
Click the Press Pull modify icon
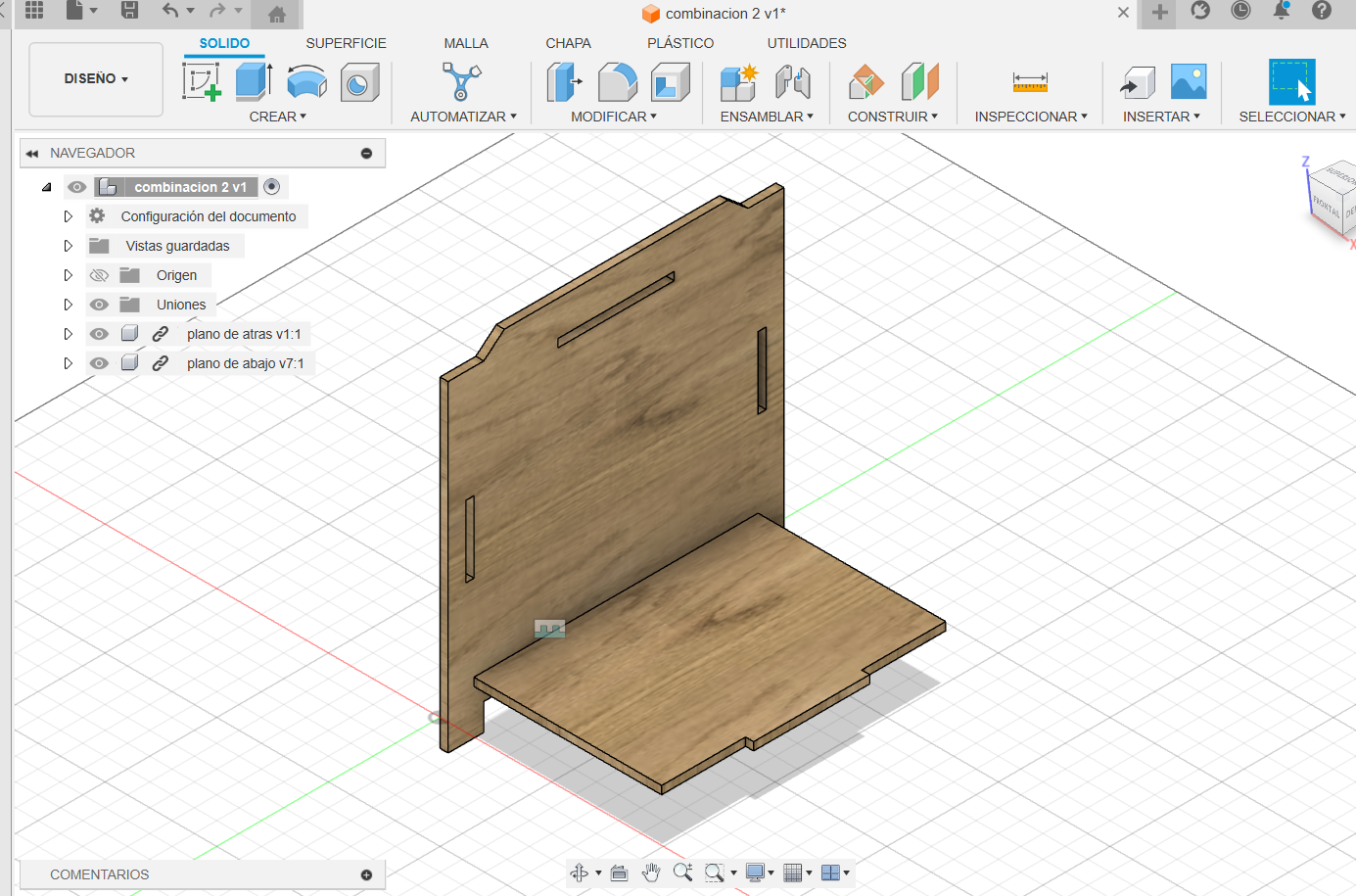click(564, 82)
